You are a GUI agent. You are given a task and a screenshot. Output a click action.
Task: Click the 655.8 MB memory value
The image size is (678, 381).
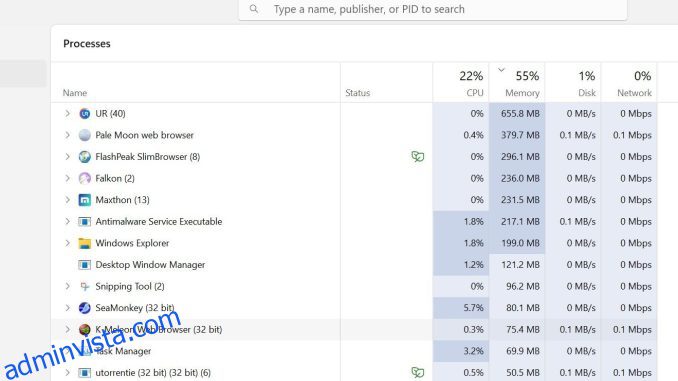click(520, 114)
